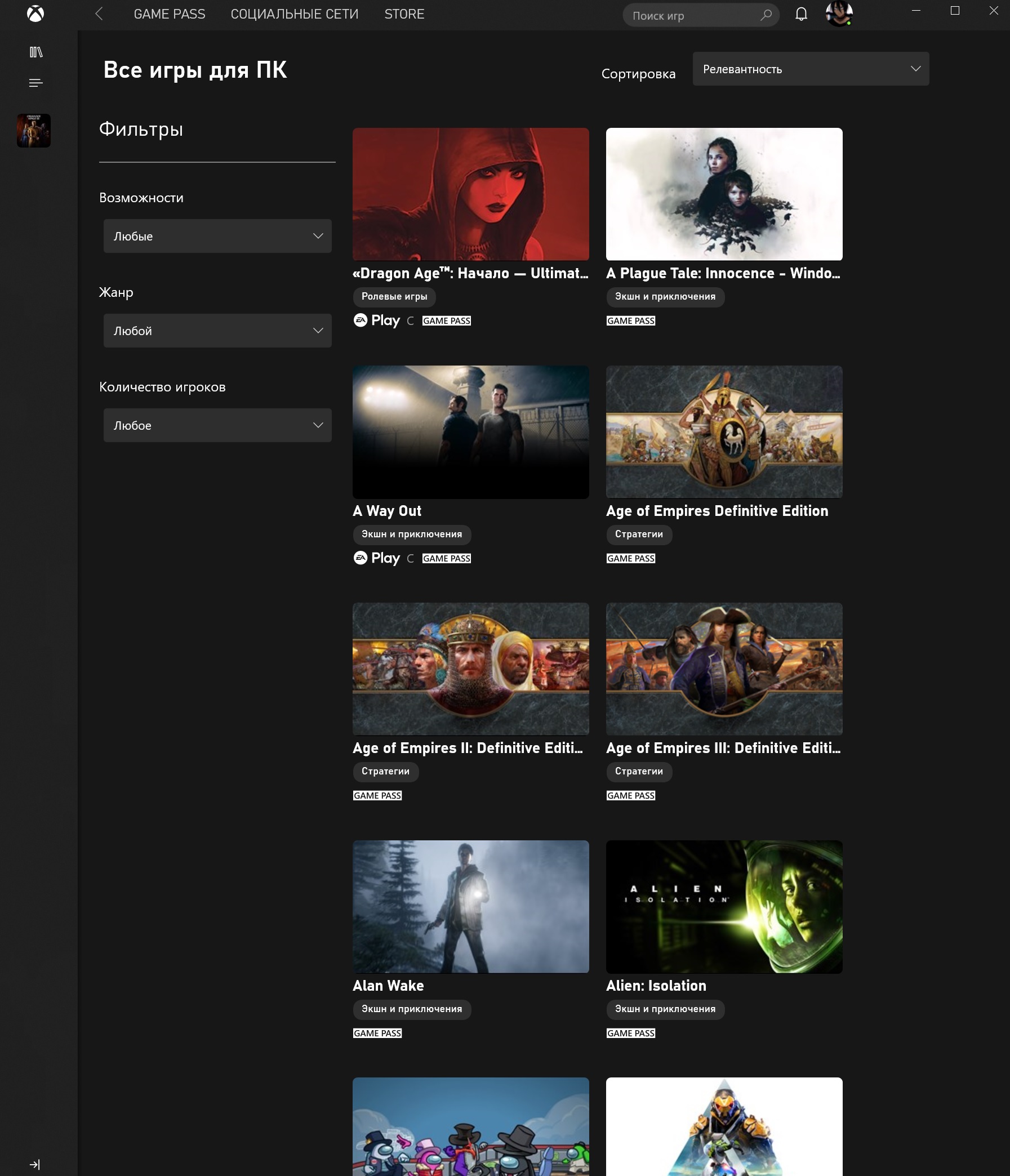Image resolution: width=1010 pixels, height=1176 pixels.
Task: Open the Anthem cover at bottom
Action: click(x=724, y=1127)
